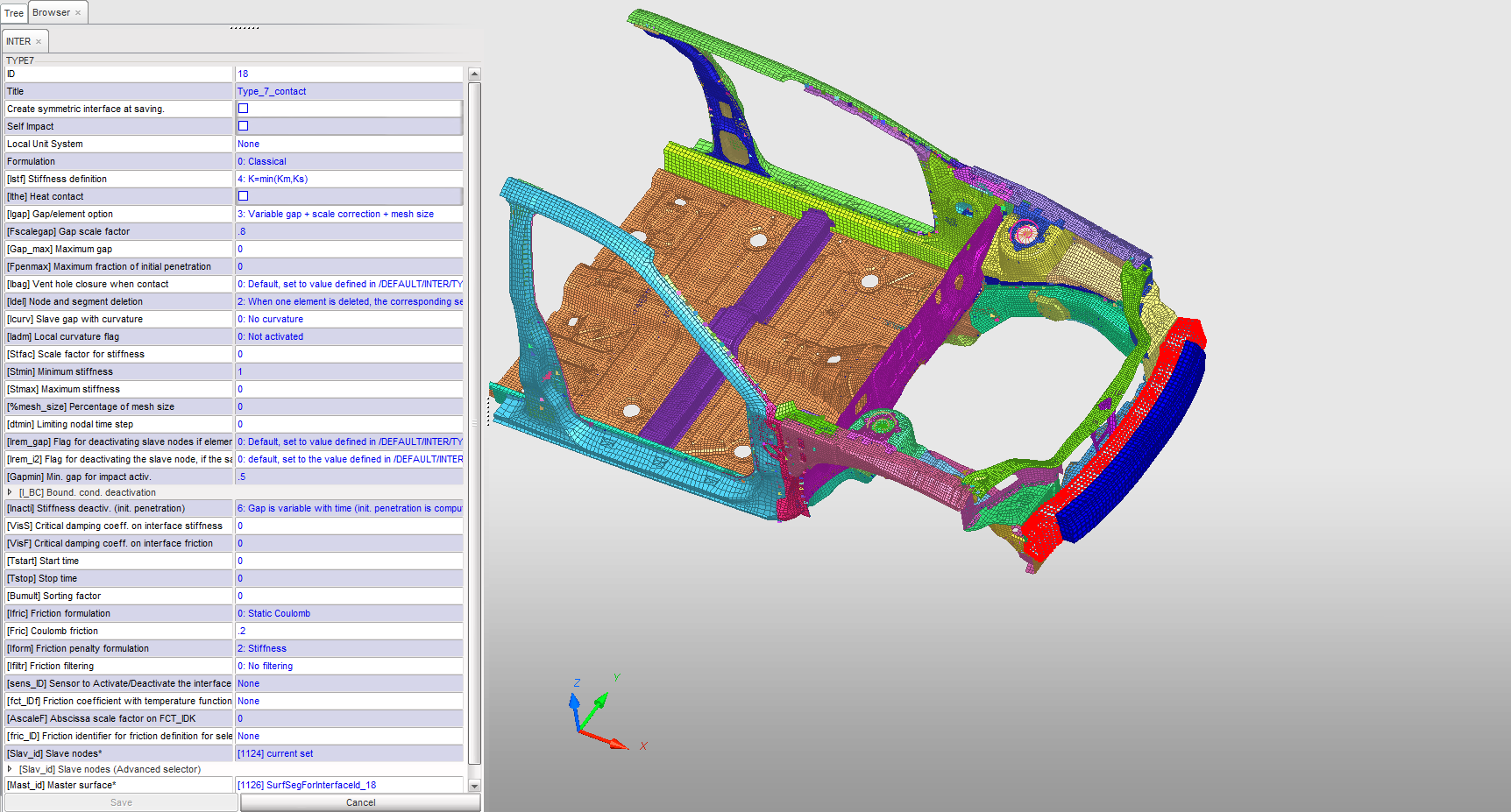Click the Cancel button
1511x812 pixels.
point(360,801)
